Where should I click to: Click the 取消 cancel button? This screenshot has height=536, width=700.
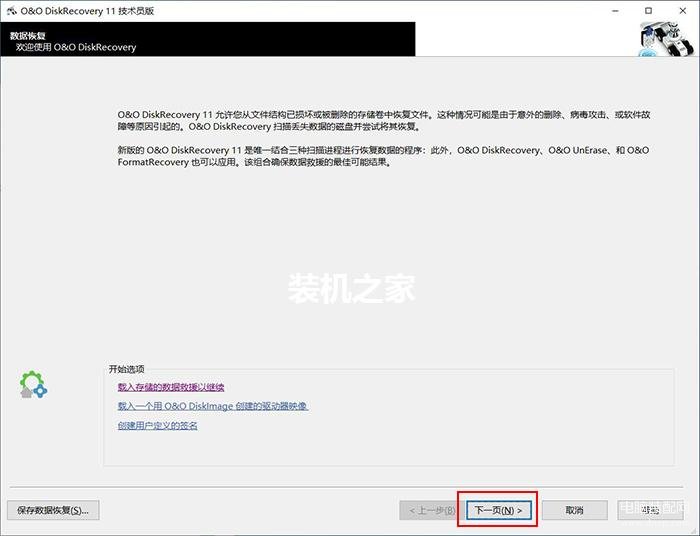pos(575,510)
